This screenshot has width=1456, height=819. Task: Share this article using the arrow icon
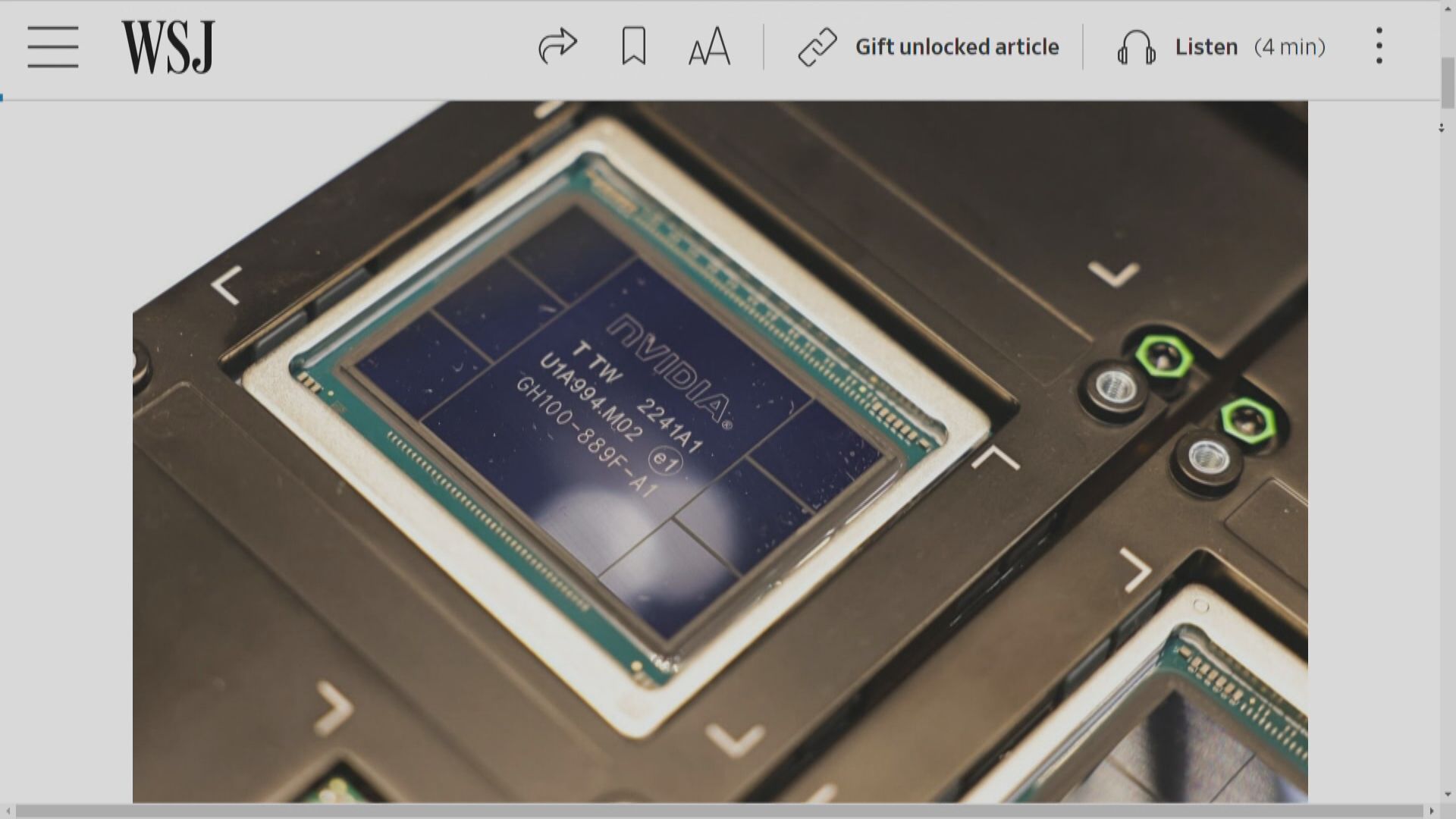point(557,46)
